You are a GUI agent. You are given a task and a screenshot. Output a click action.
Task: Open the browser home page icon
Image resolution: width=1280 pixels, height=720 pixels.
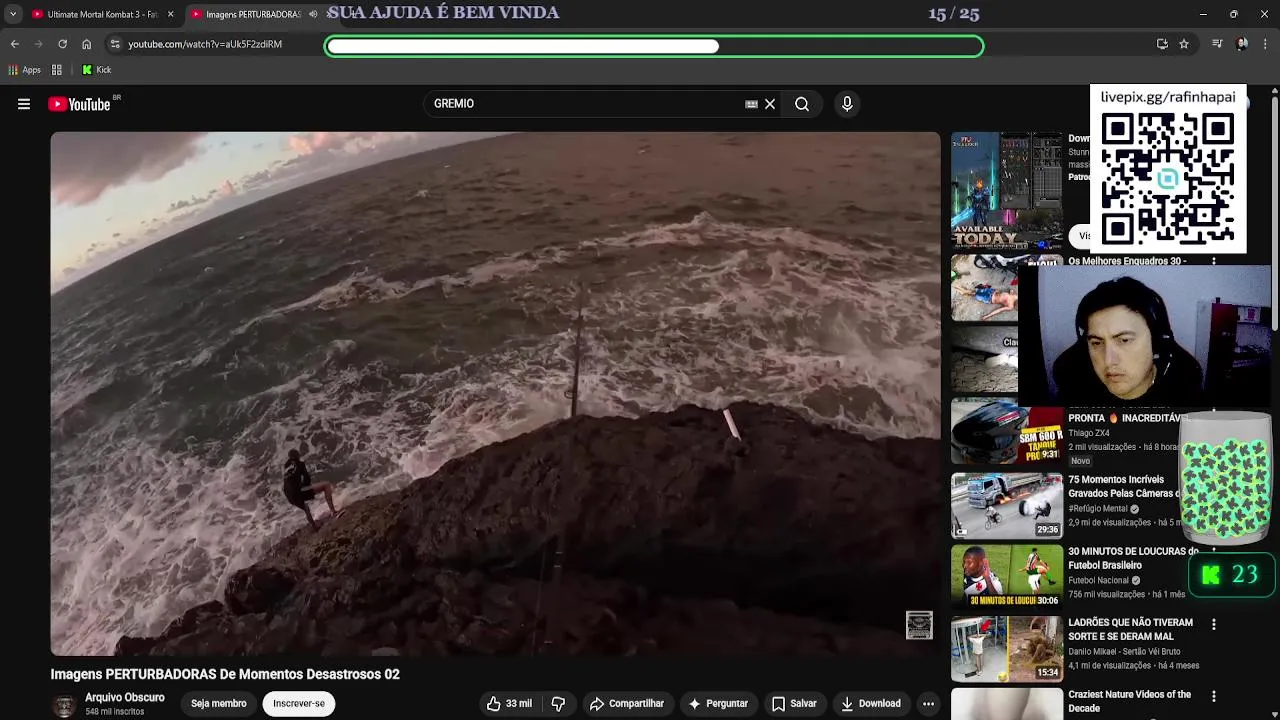coord(87,44)
